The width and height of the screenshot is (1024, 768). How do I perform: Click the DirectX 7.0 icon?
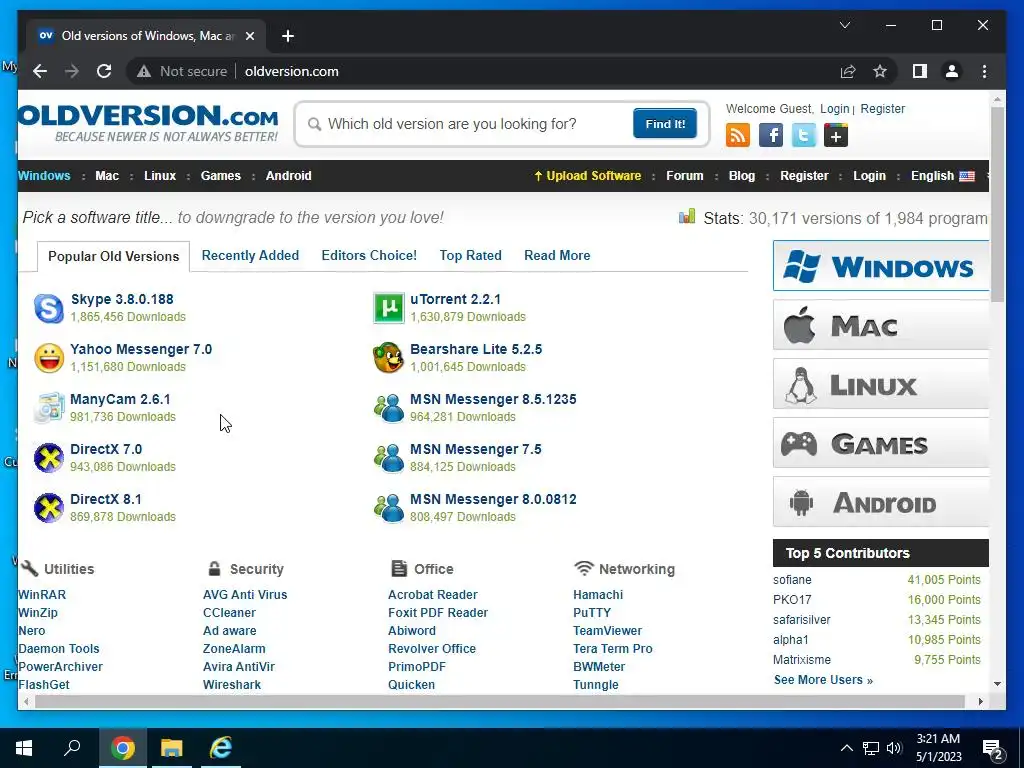coord(48,458)
